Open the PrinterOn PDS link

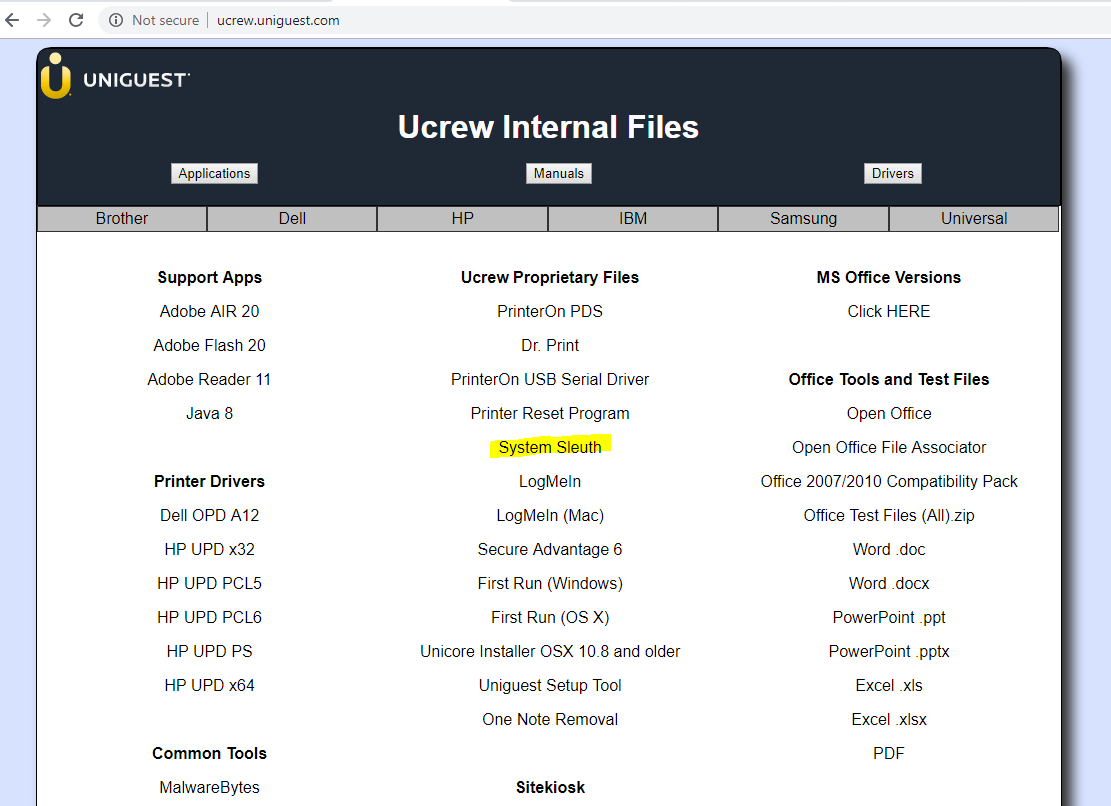(x=550, y=312)
